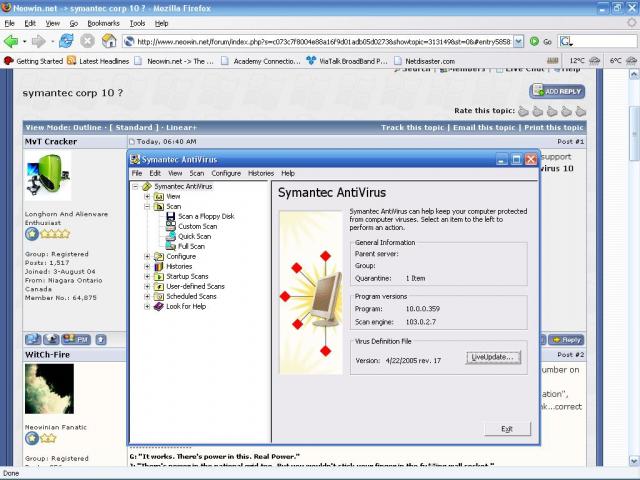
Task: Click the green Go icon
Action: point(534,41)
